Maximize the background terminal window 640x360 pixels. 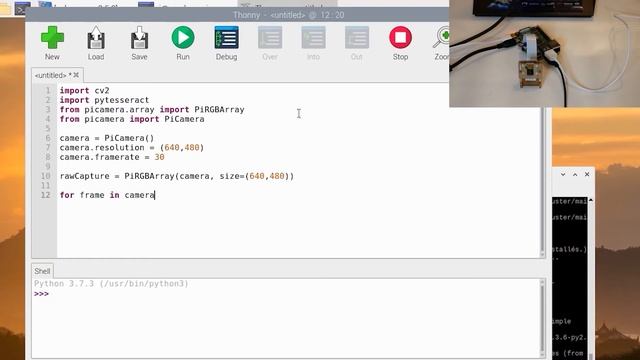tap(575, 174)
